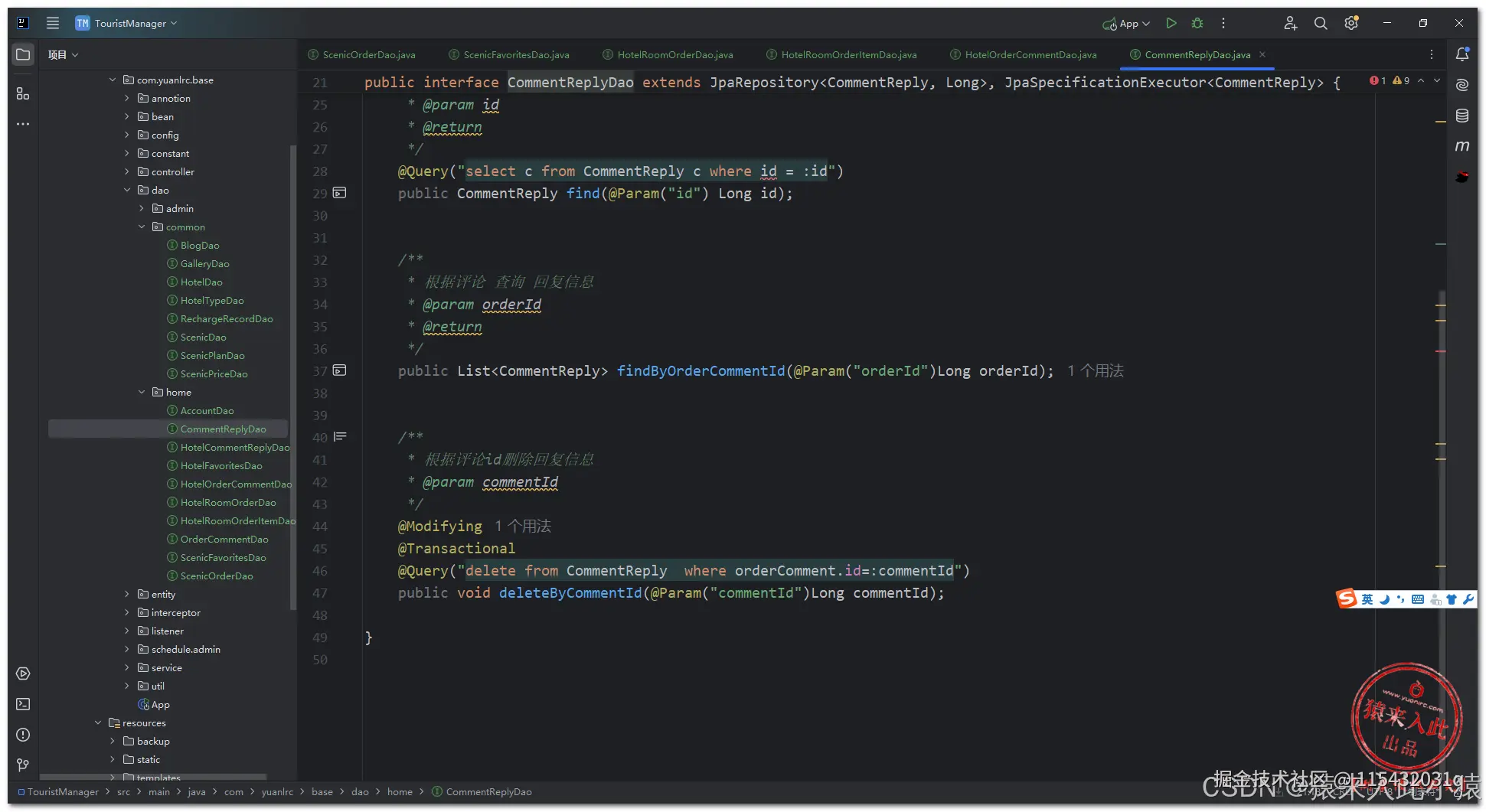
Task: Expand the annotion package
Action: tap(127, 98)
